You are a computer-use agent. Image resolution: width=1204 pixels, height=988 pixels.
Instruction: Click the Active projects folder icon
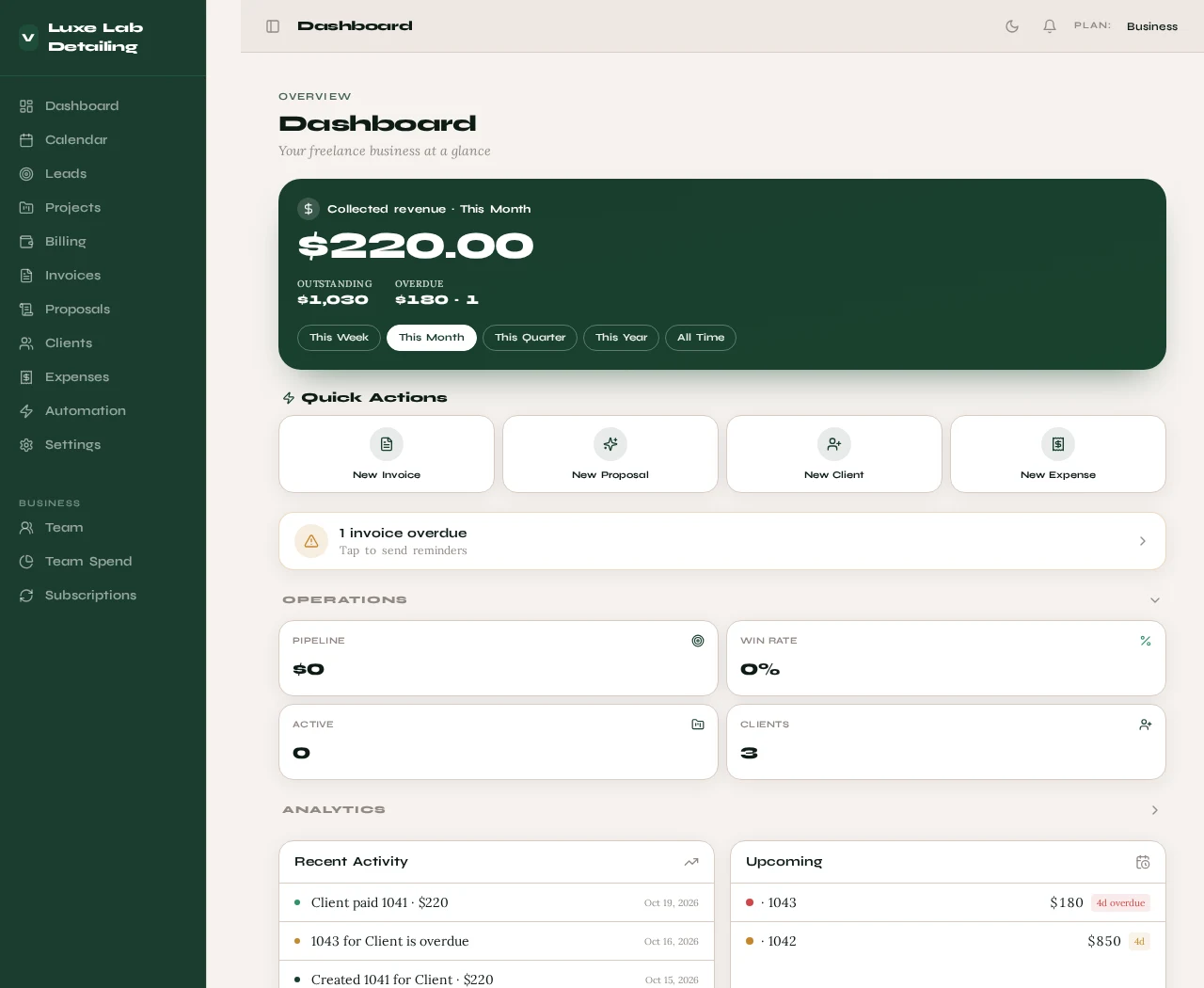pos(698,725)
